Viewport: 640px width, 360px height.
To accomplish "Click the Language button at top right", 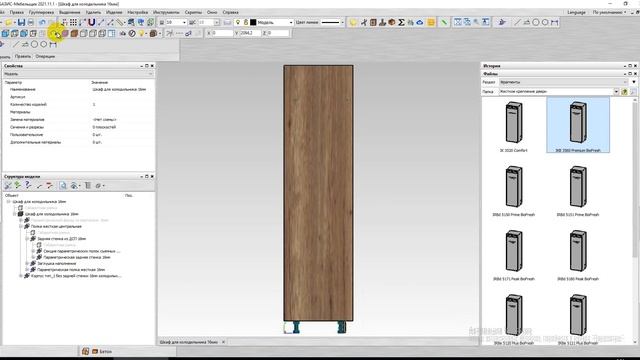I will point(576,12).
